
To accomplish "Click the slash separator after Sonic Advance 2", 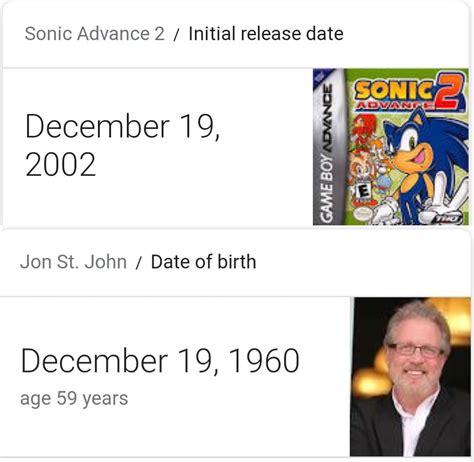I will (177, 35).
